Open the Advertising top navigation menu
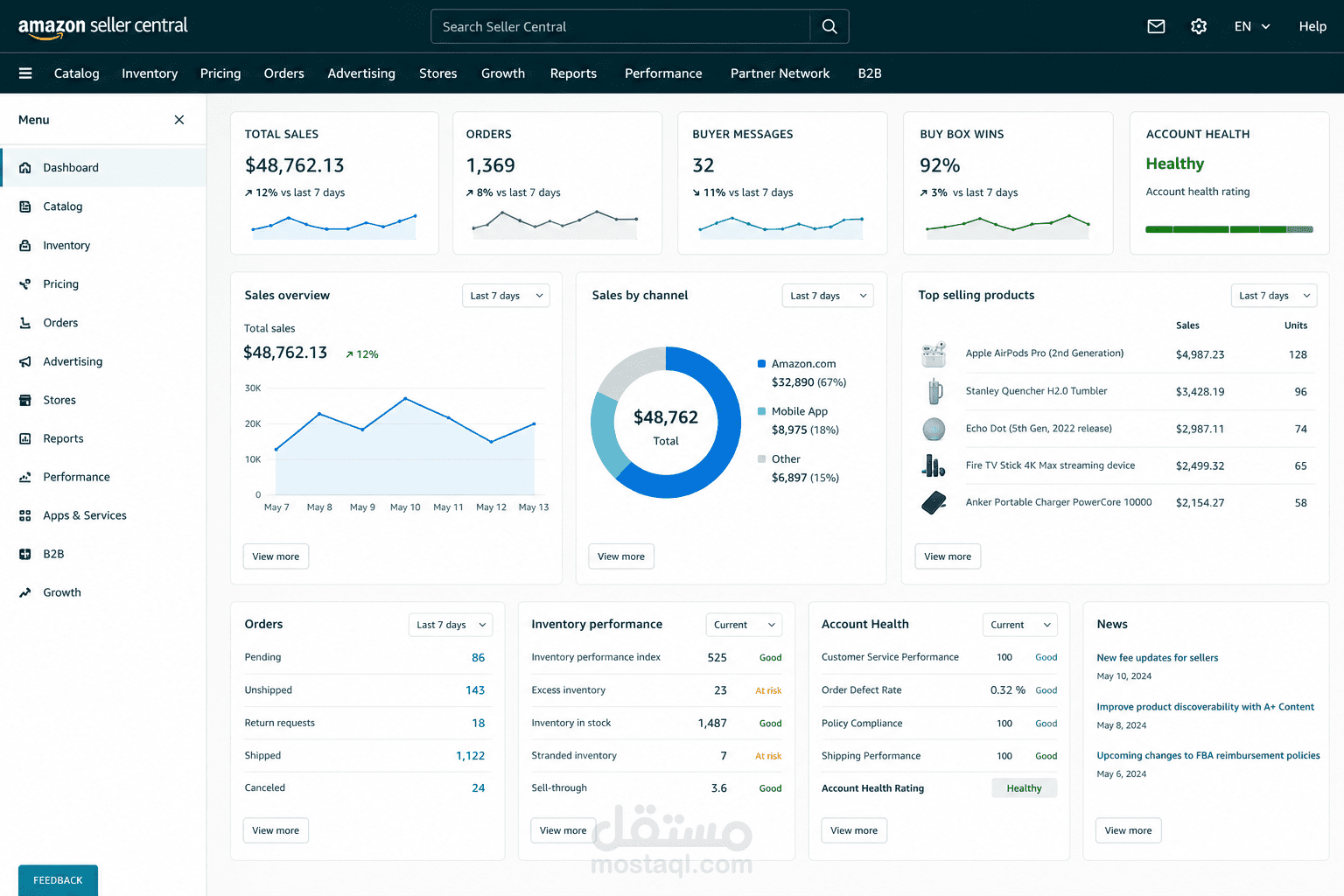The image size is (1344, 896). [x=361, y=73]
